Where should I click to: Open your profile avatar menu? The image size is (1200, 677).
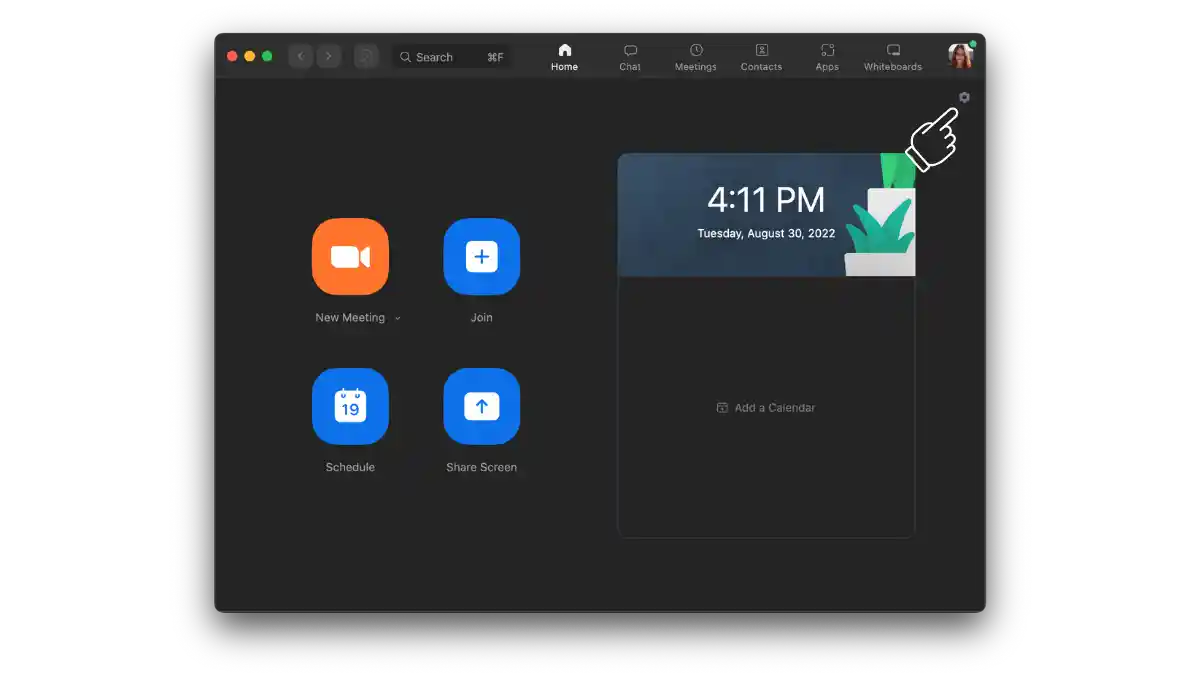[x=959, y=56]
